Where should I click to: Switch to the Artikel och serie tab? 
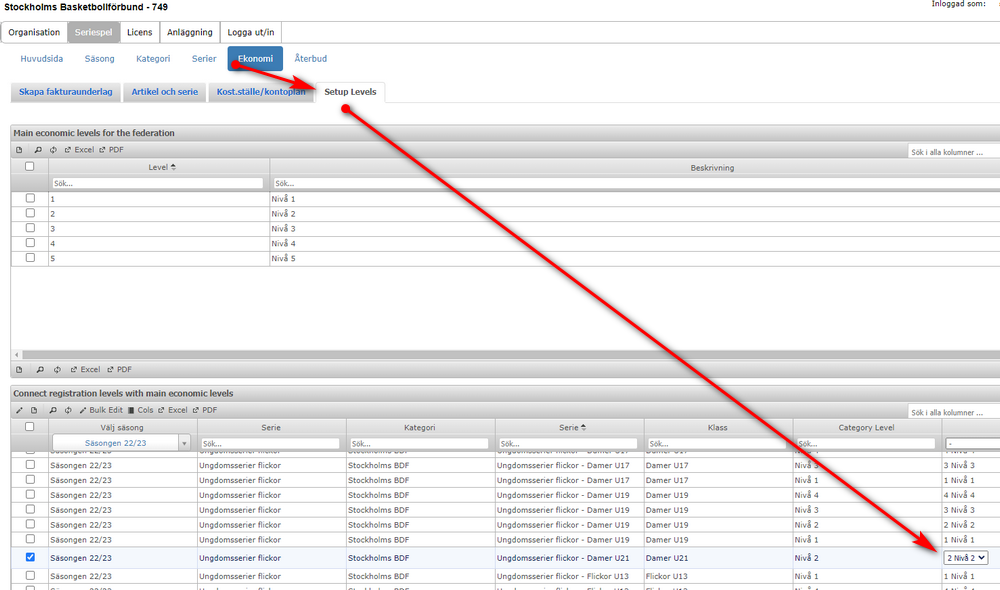click(x=165, y=92)
